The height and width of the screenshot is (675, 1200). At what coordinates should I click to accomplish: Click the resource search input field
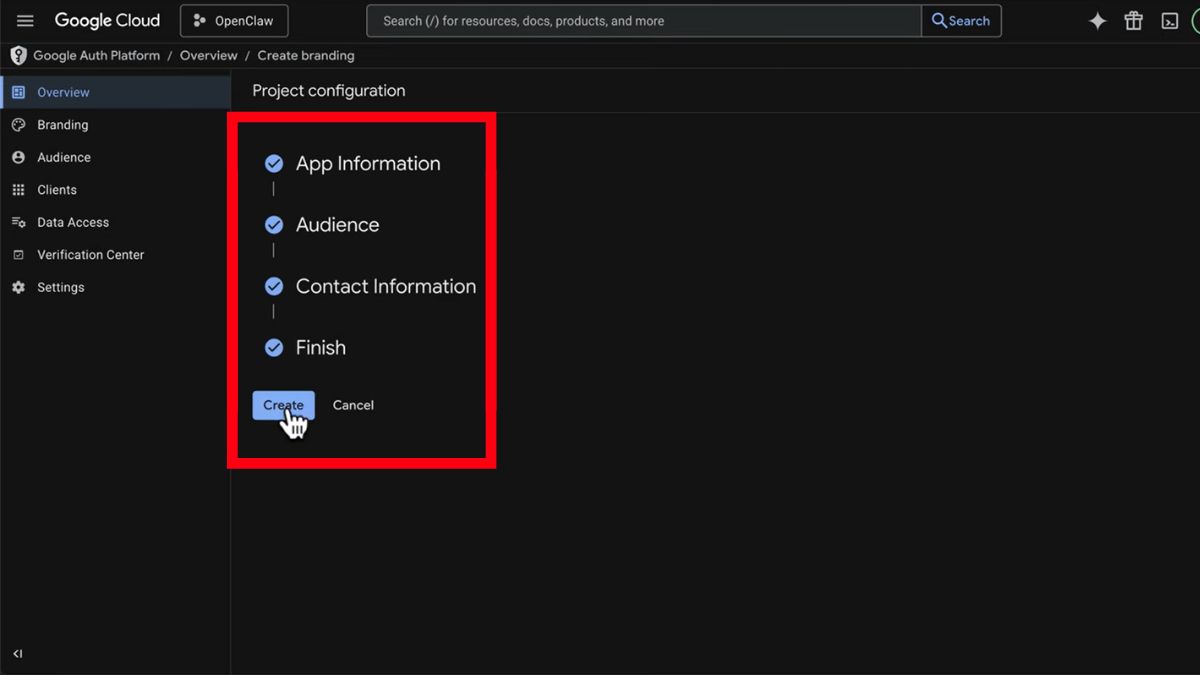pos(640,21)
